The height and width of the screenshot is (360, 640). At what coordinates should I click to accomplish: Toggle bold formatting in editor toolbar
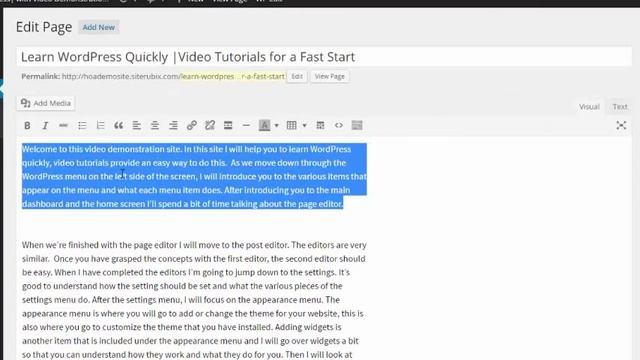pos(27,125)
